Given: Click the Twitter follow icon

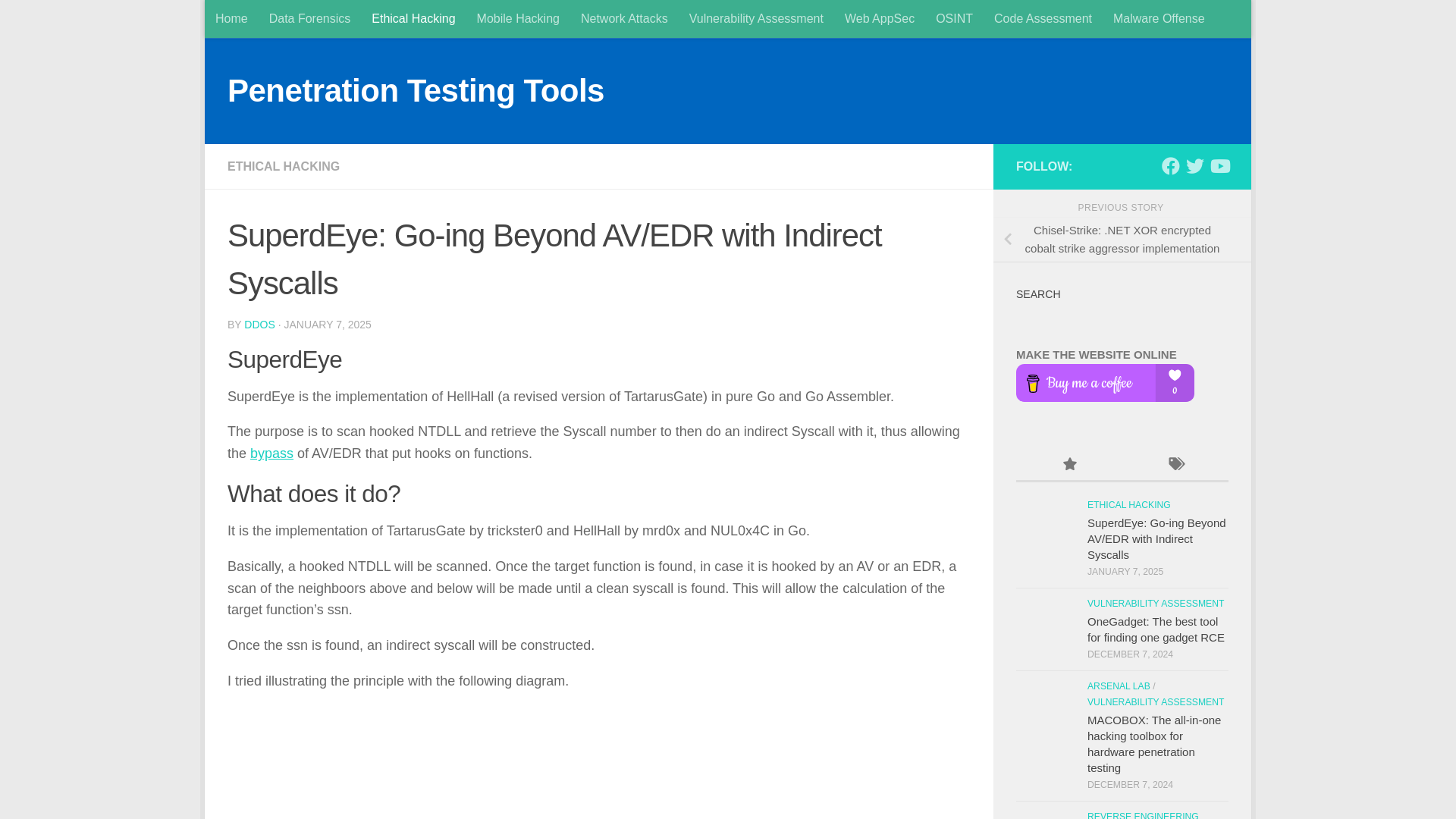Looking at the screenshot, I should (x=1195, y=166).
